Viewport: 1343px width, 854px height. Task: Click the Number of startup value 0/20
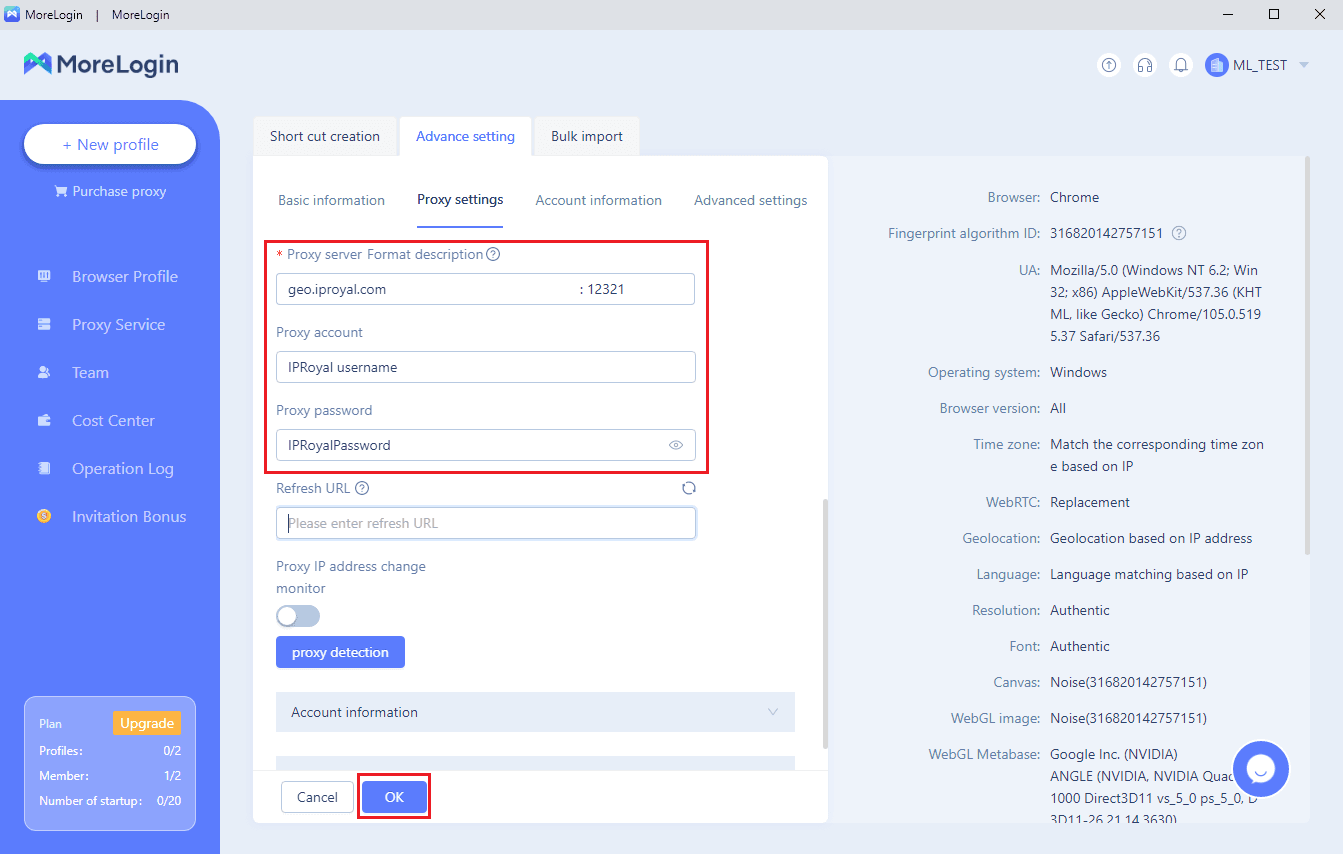169,800
